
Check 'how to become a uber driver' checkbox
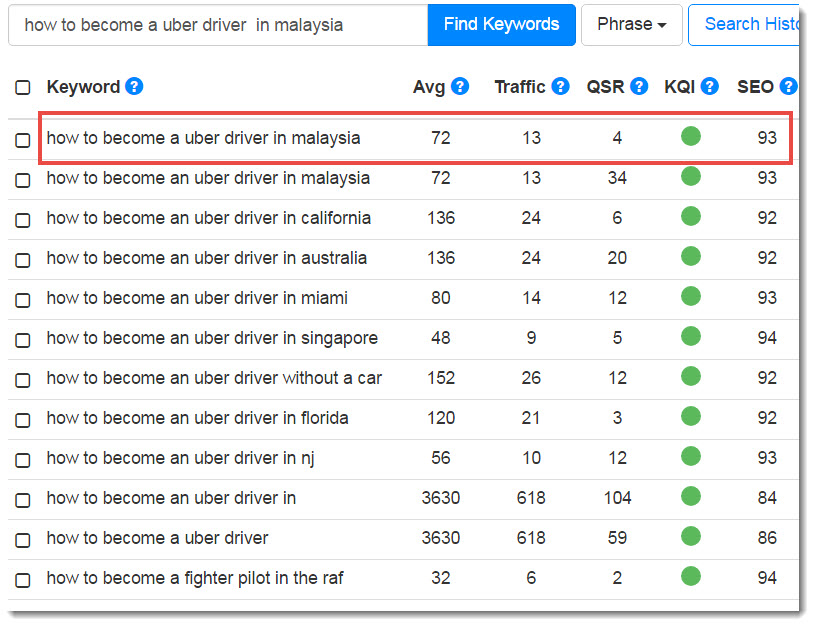(23, 540)
